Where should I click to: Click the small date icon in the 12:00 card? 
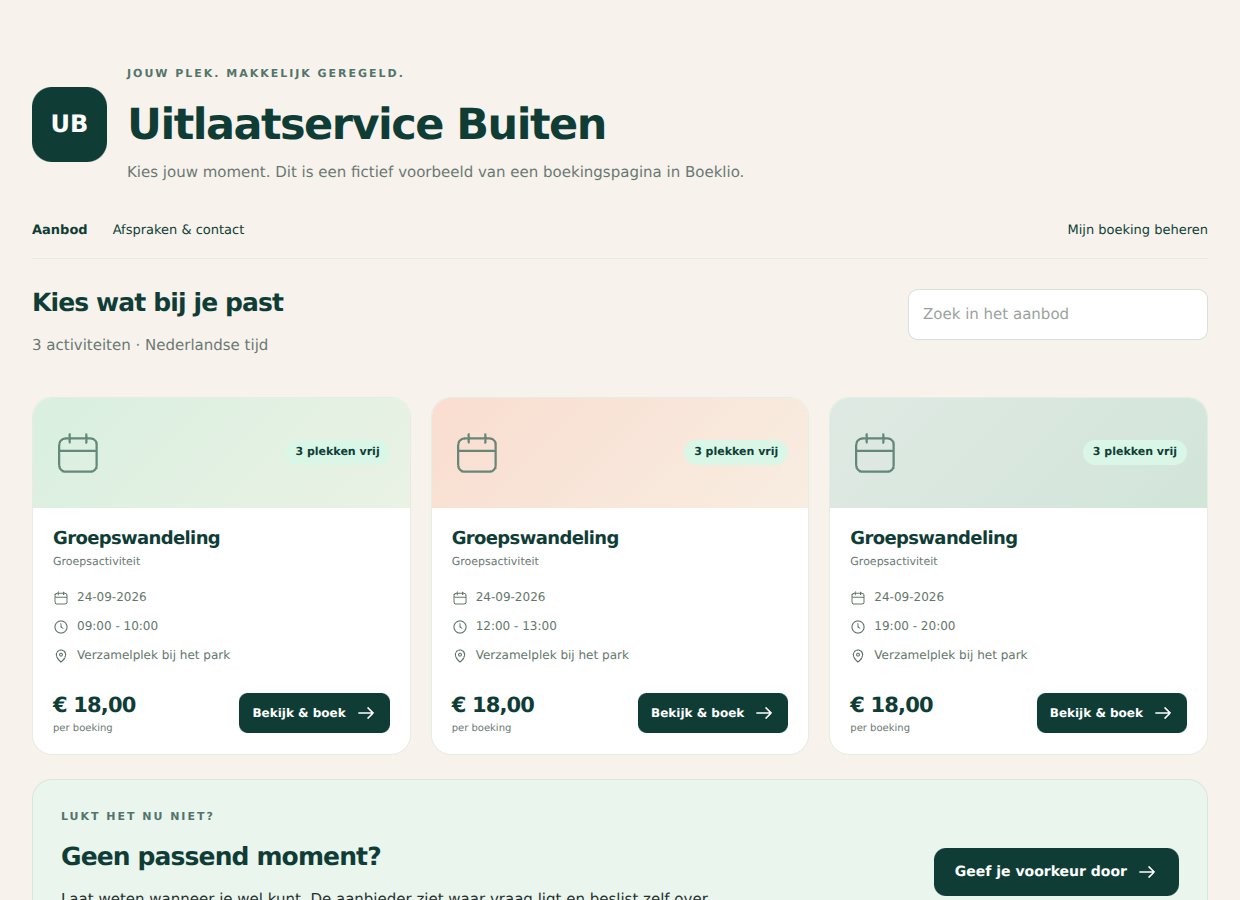point(460,598)
